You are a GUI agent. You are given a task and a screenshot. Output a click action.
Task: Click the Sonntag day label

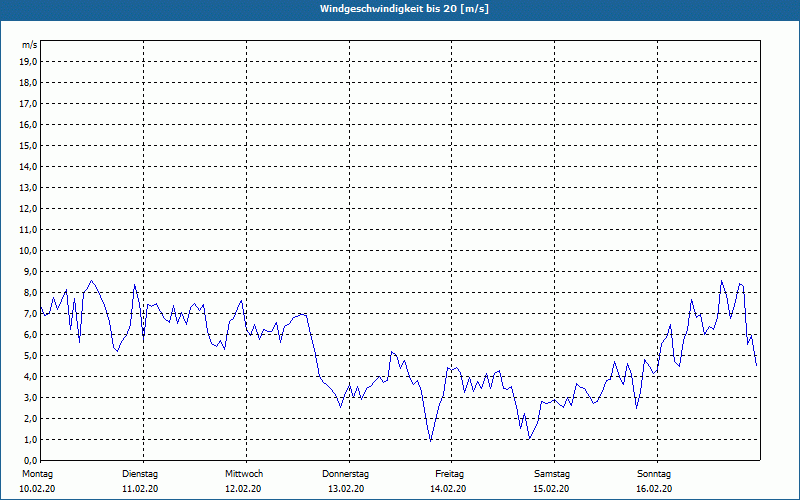tap(654, 474)
